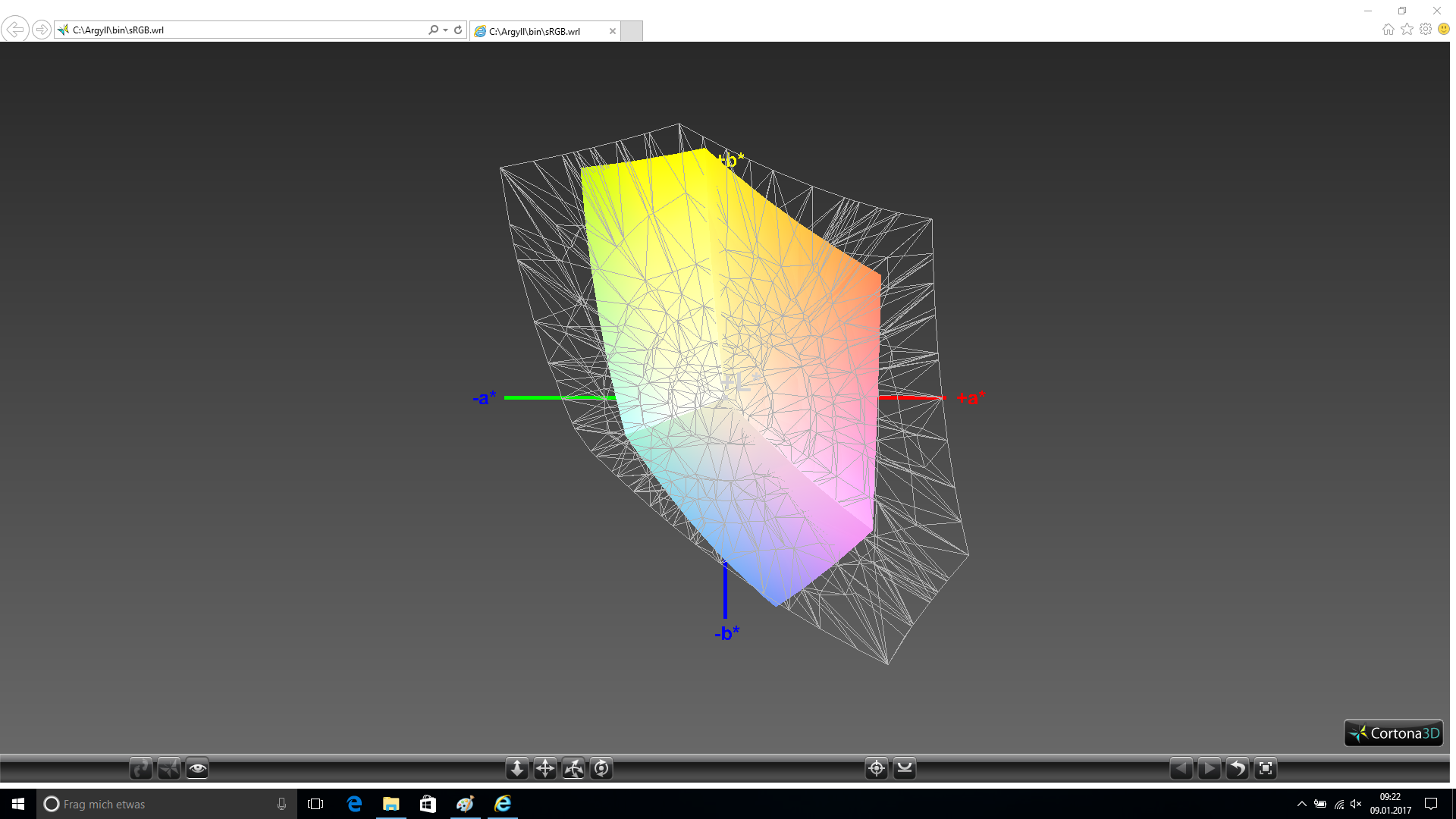Go to next viewpoint arrow
The width and height of the screenshot is (1456, 819).
click(1209, 769)
